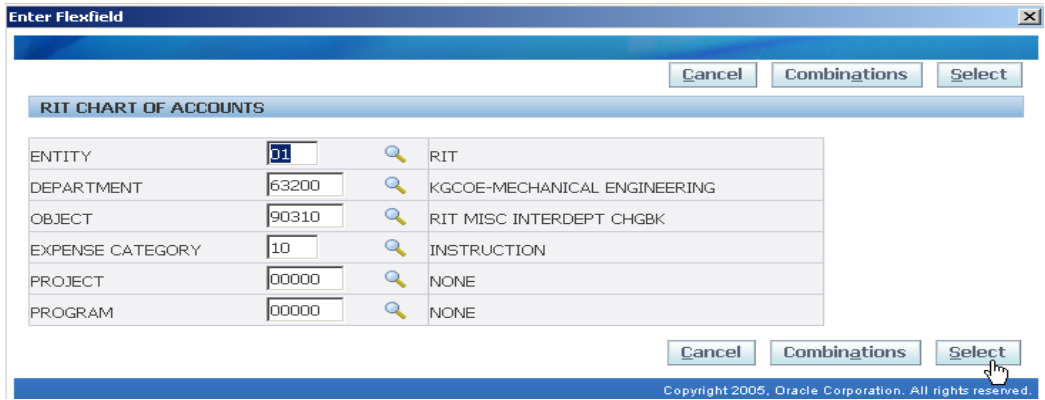Confirm with the bottom Select button

(x=977, y=352)
